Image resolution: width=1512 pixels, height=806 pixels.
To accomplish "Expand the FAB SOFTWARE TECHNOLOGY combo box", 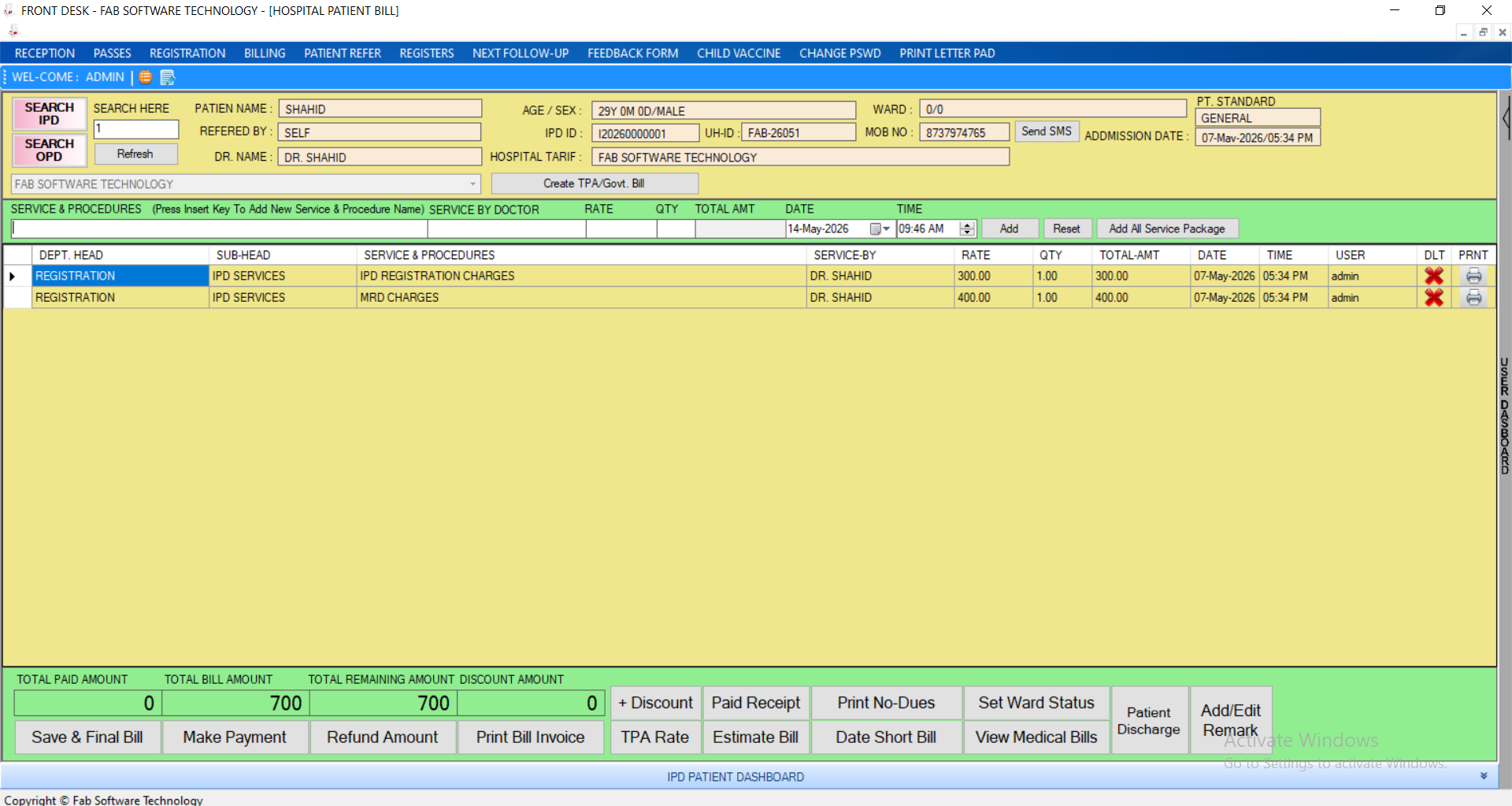I will tap(472, 184).
